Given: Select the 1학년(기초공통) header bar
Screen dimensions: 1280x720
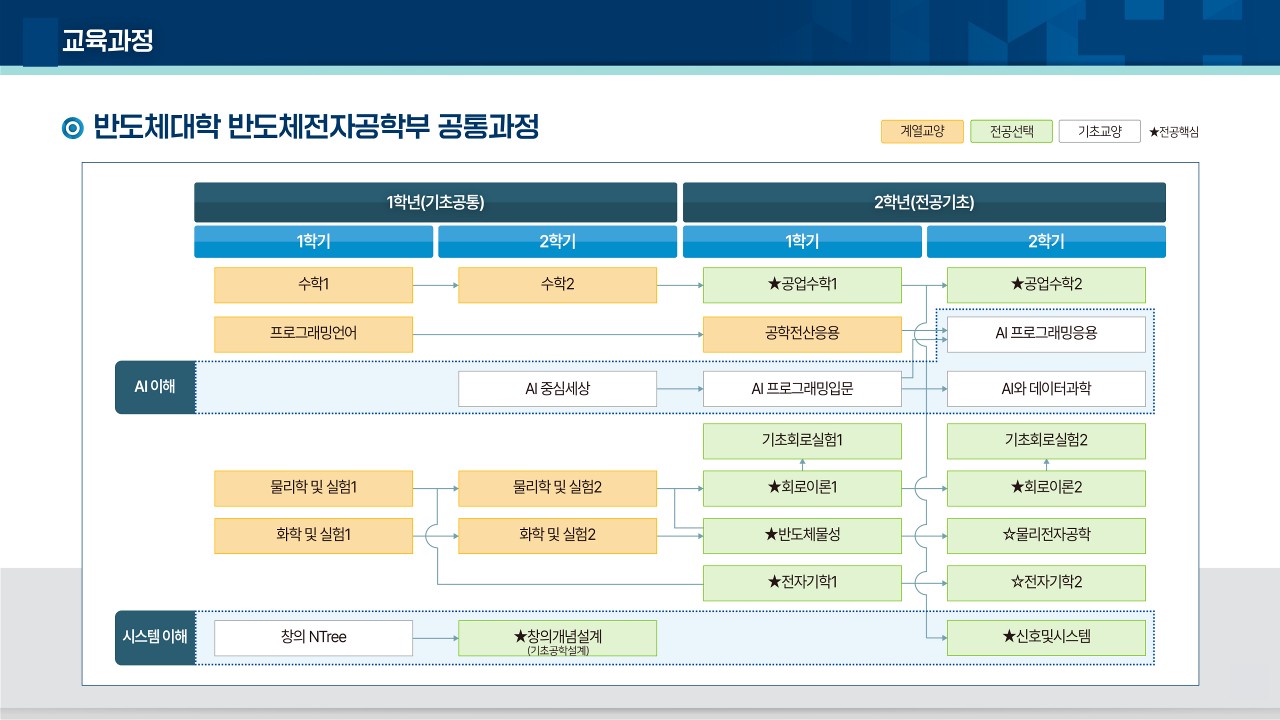Looking at the screenshot, I should (435, 202).
